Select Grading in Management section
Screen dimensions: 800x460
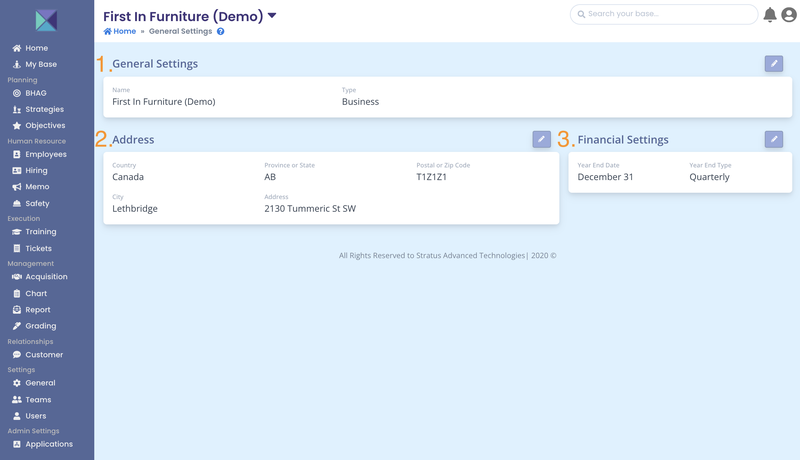pyautogui.click(x=40, y=326)
